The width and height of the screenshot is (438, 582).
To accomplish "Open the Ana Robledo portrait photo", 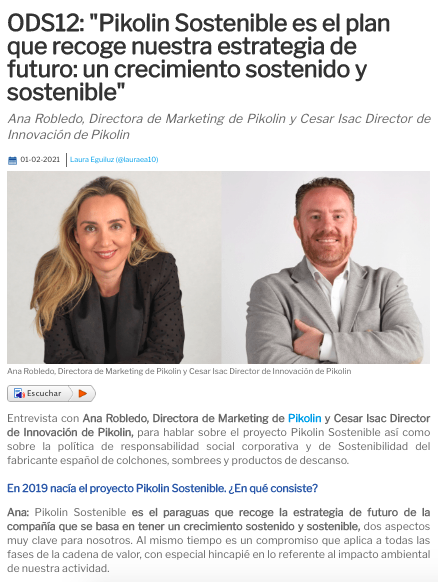I will tap(114, 267).
